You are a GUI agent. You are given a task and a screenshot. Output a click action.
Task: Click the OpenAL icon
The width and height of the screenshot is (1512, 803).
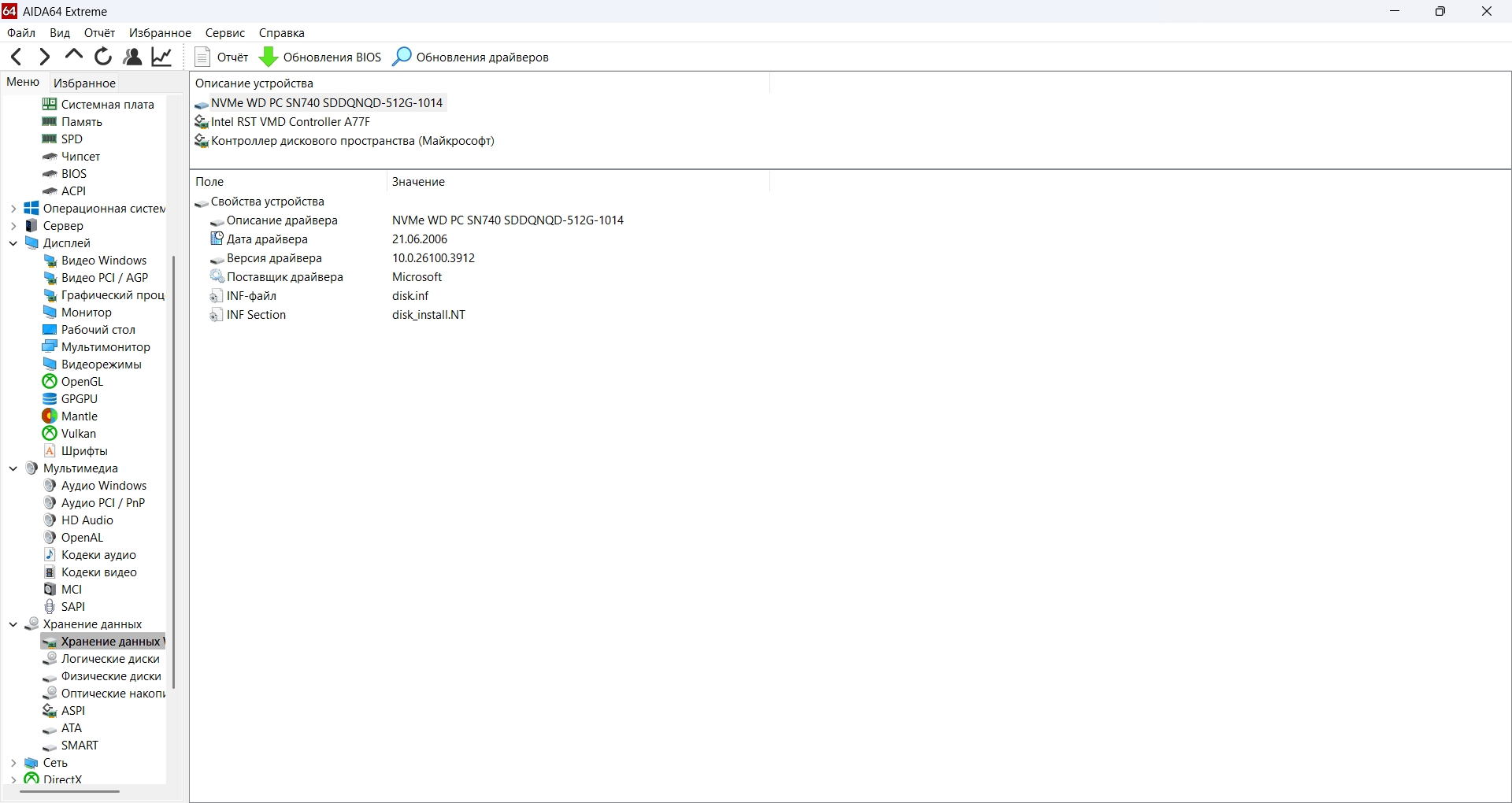(x=50, y=538)
